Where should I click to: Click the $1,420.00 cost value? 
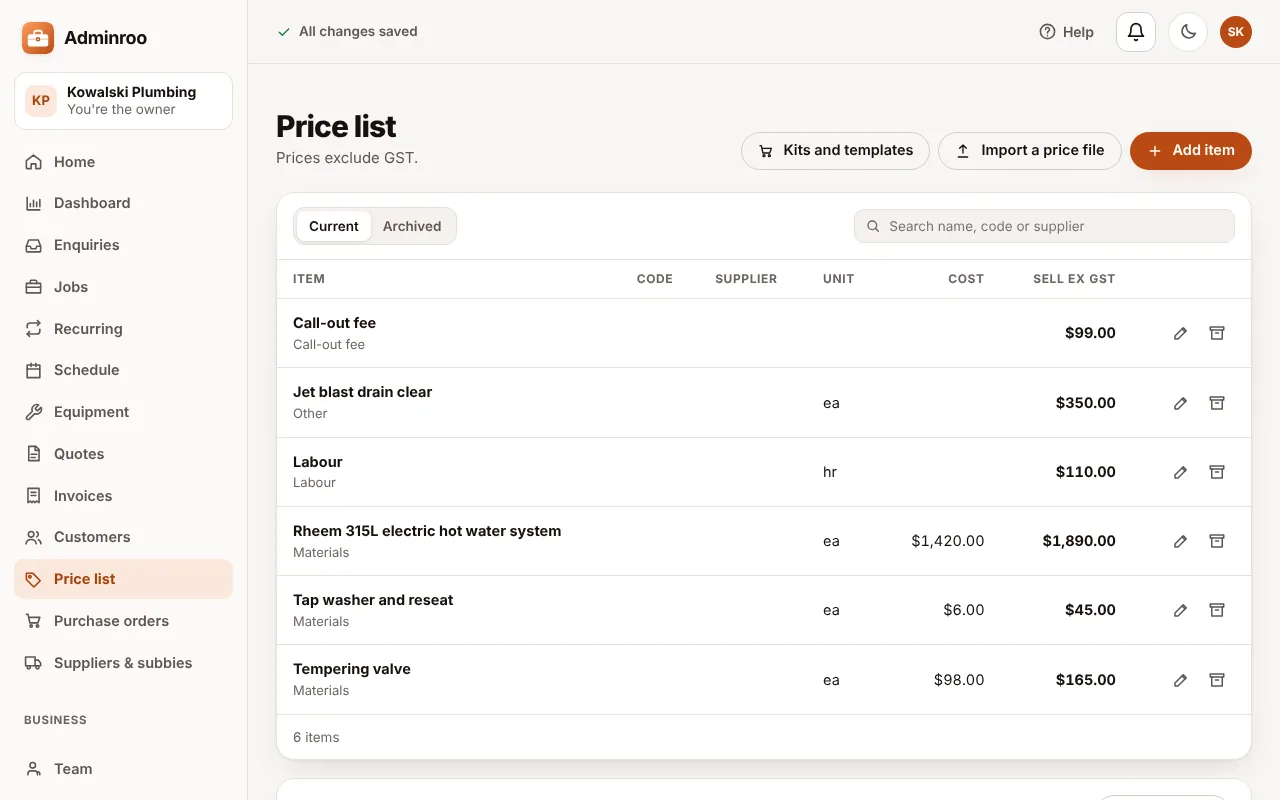click(x=948, y=541)
